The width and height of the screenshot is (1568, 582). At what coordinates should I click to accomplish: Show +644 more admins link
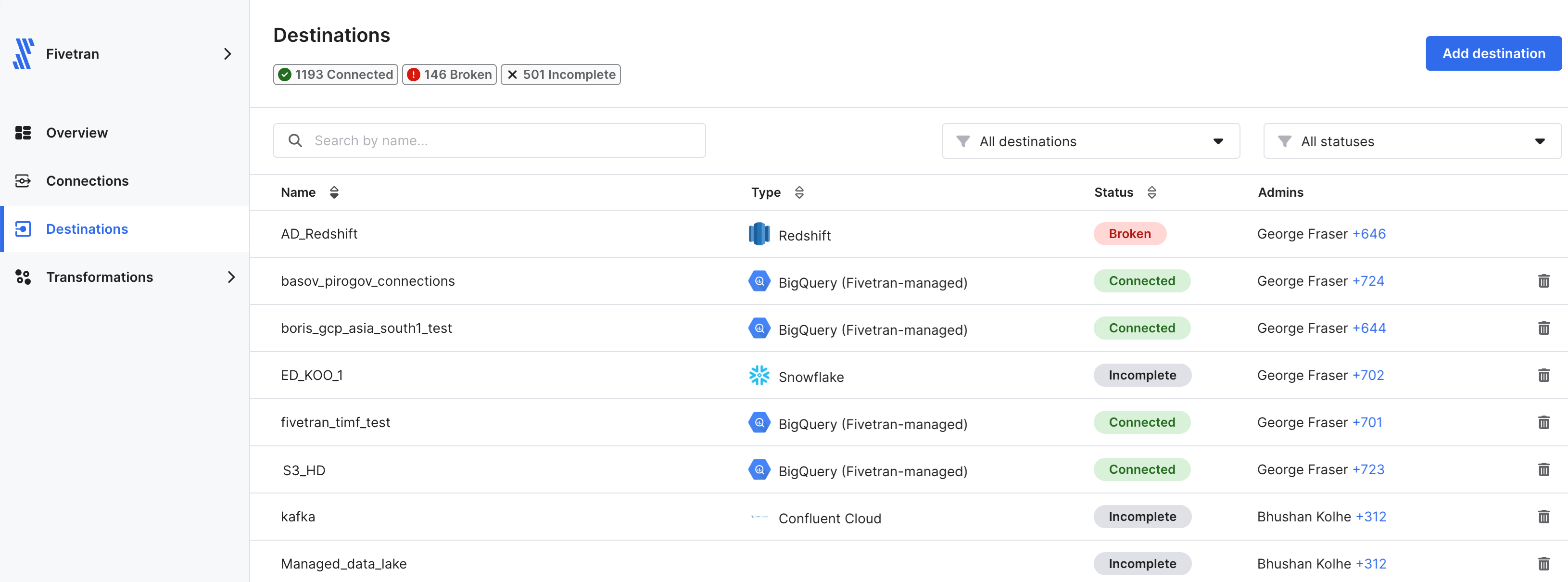click(1369, 328)
